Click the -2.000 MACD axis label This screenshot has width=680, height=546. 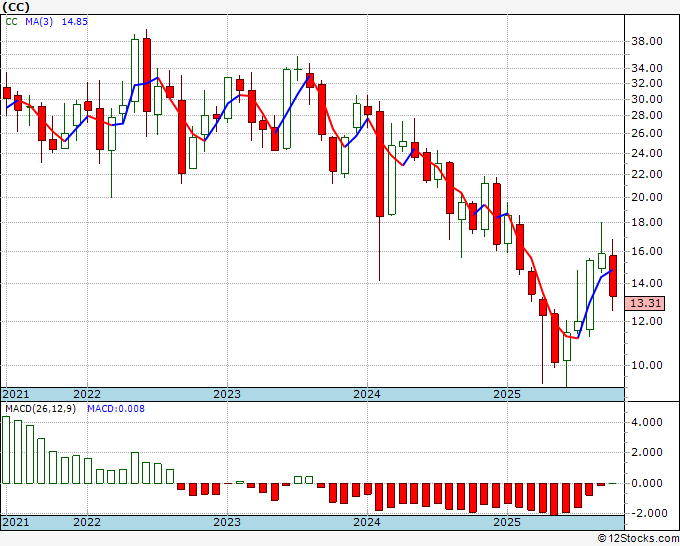[649, 513]
